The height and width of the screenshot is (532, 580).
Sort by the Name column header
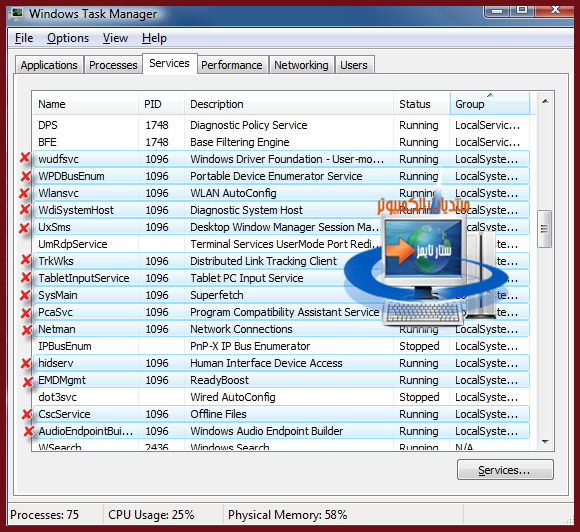click(85, 104)
